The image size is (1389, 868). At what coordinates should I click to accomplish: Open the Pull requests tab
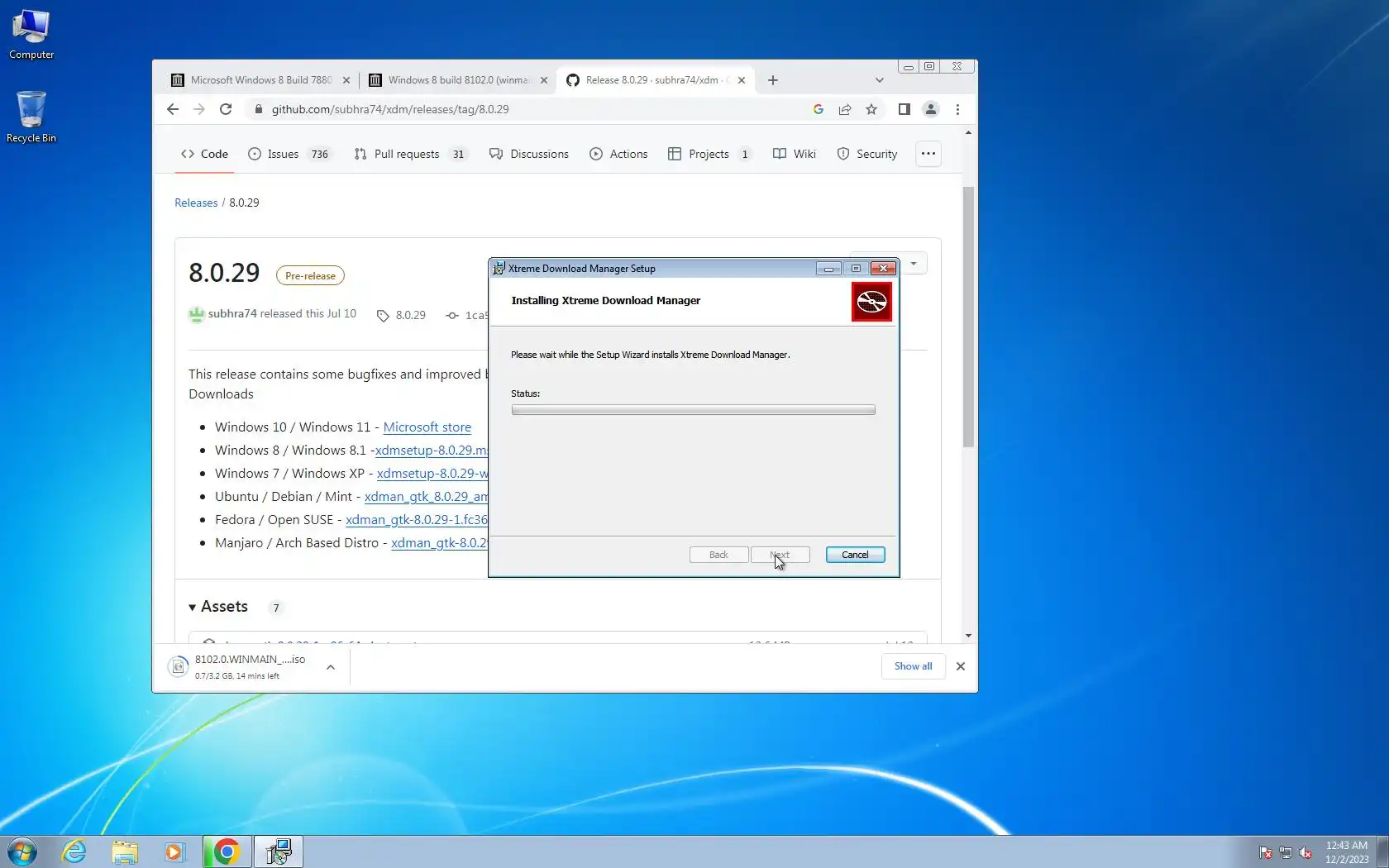(410, 154)
